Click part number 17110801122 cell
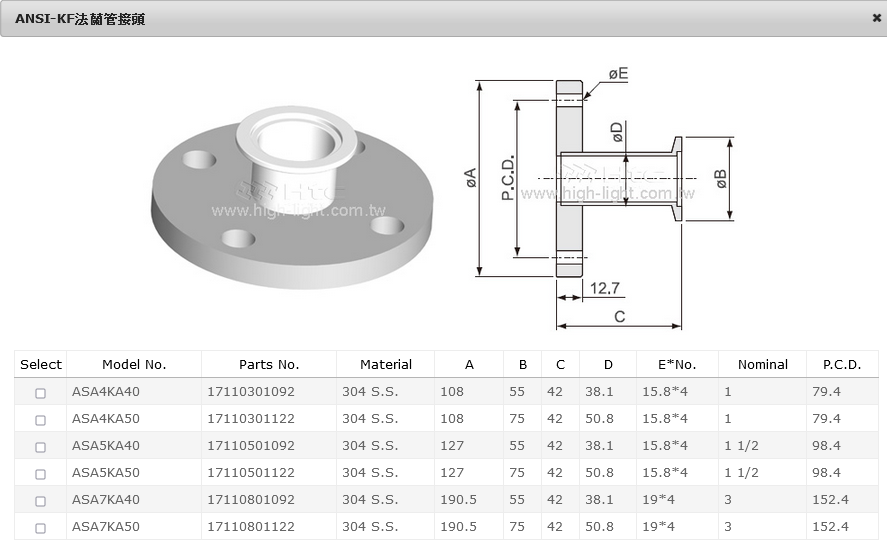 point(251,527)
